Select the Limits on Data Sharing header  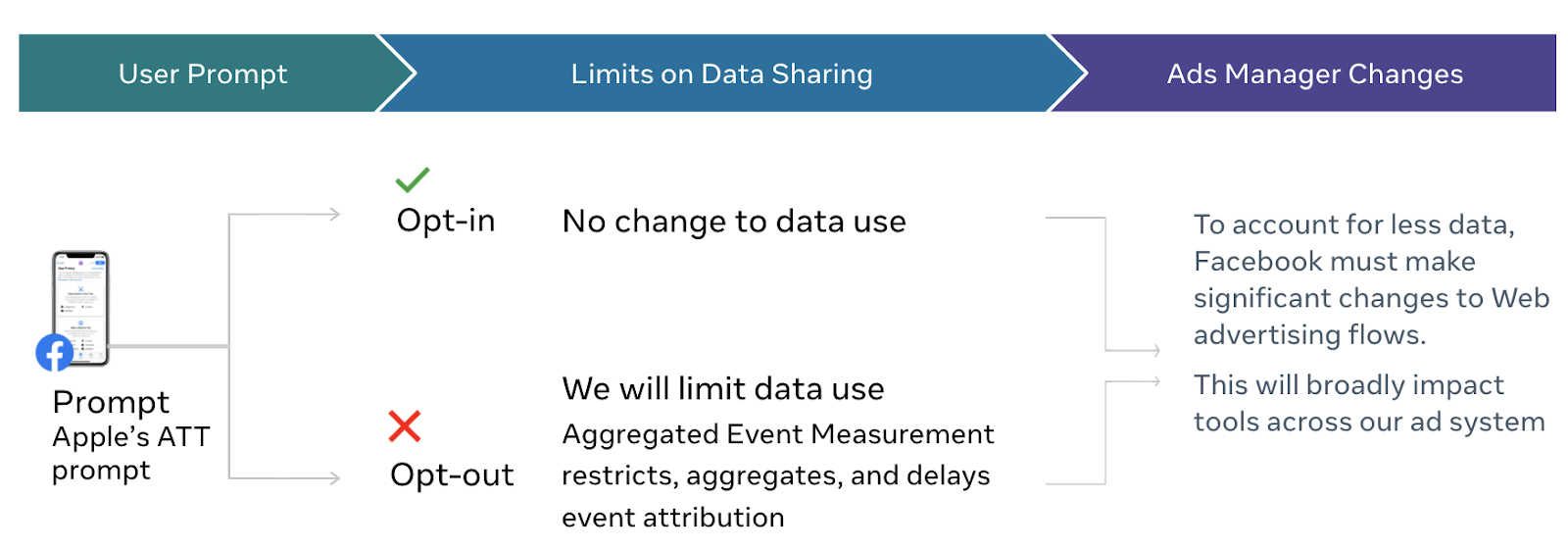tap(722, 74)
